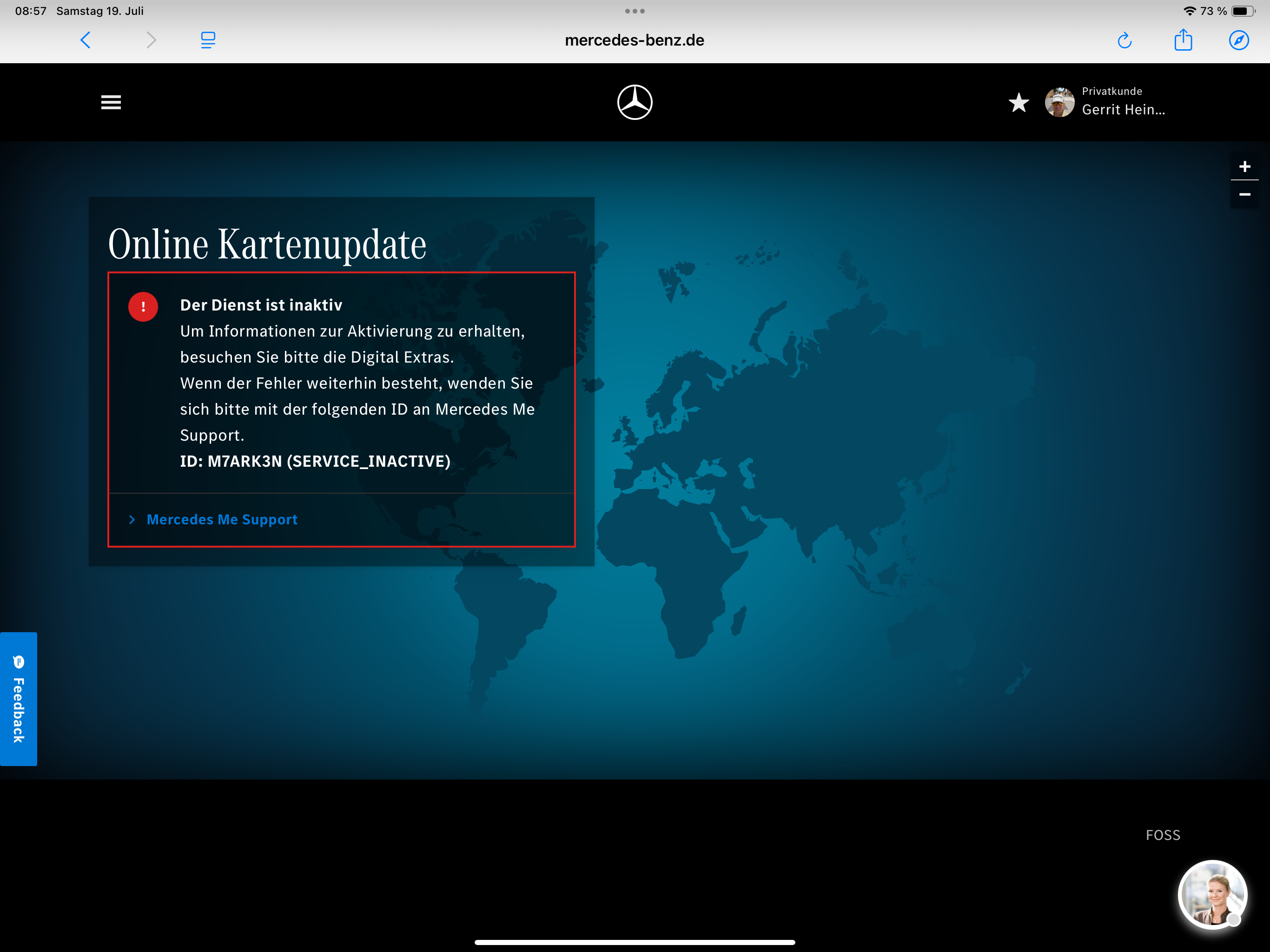
Task: Tap Safari forward arrow
Action: tap(151, 40)
